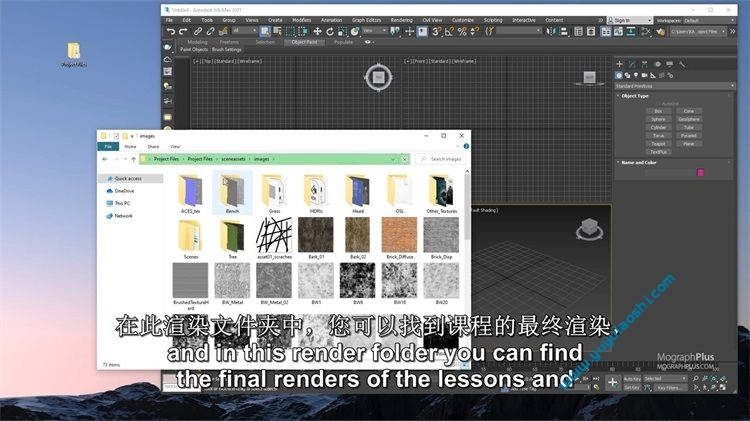
Task: Open the Graph Editors menu
Action: pos(366,20)
